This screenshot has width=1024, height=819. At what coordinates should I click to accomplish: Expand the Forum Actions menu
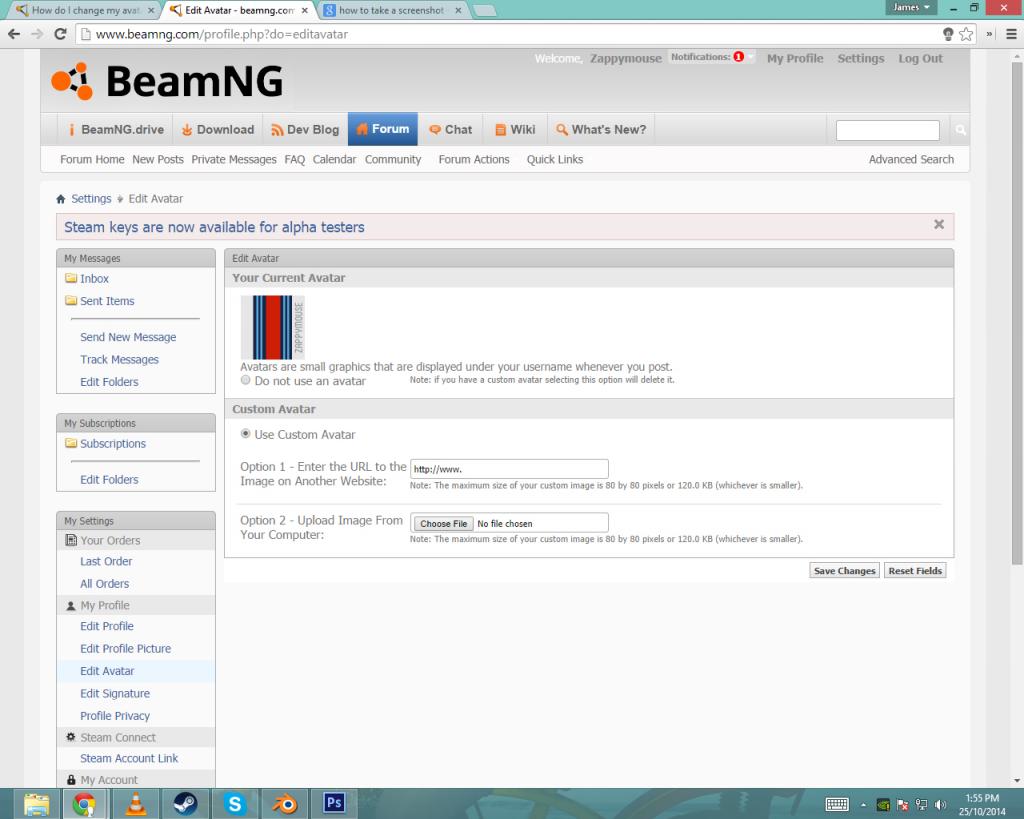(474, 159)
